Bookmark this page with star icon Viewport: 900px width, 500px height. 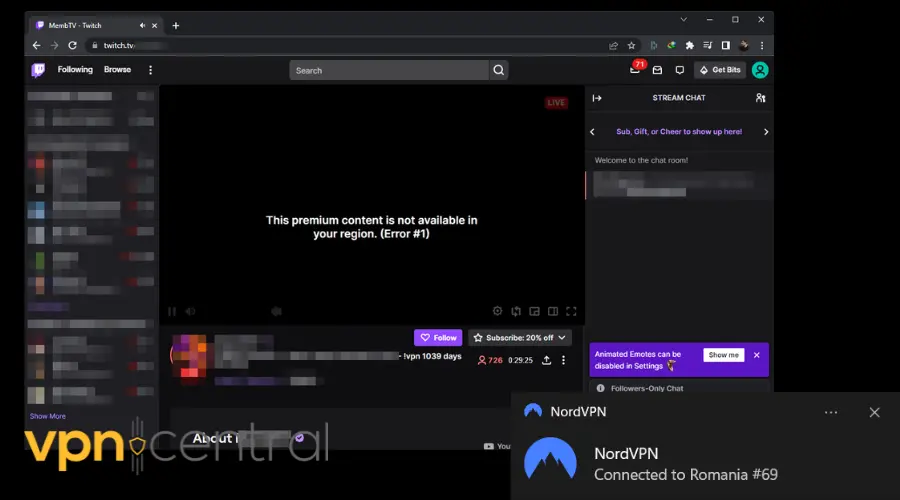631,45
